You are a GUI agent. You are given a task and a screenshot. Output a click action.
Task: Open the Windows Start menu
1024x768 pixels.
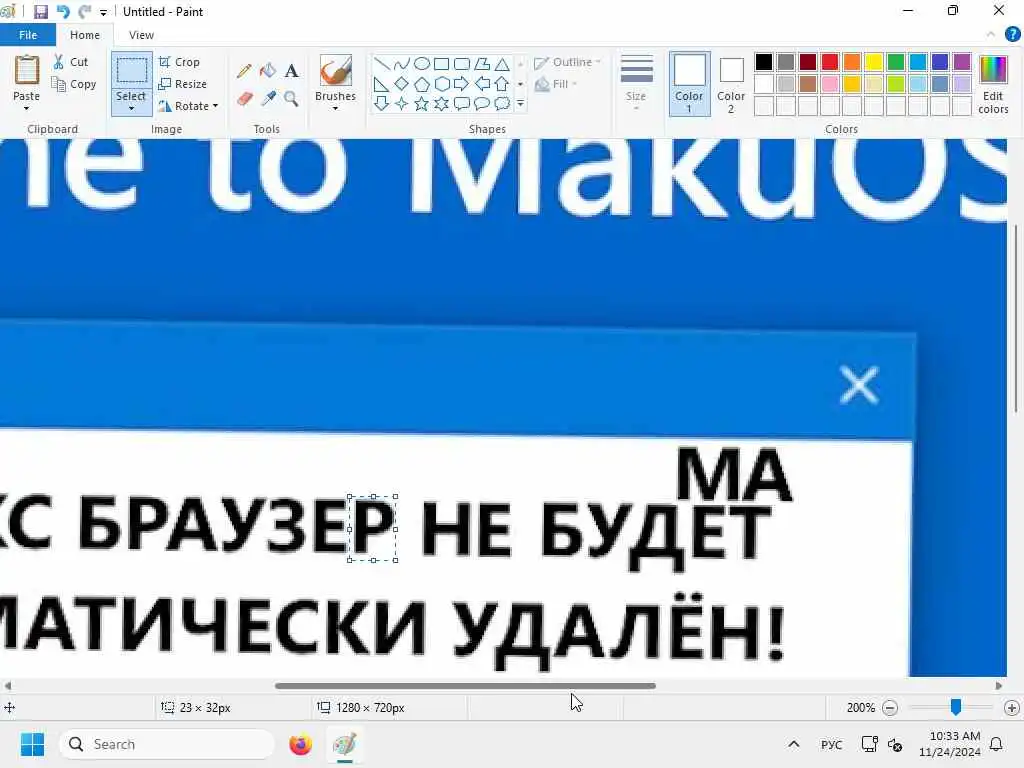click(32, 744)
